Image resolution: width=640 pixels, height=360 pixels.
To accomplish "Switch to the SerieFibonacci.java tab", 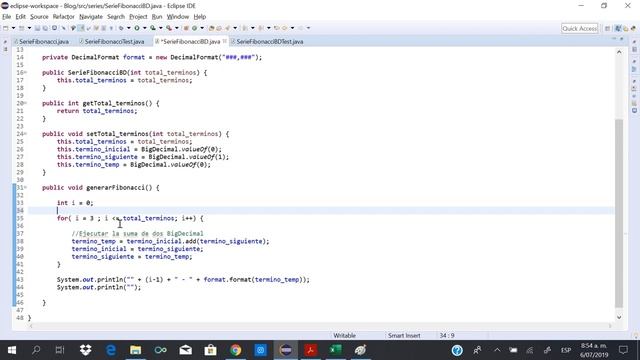I will [41, 42].
